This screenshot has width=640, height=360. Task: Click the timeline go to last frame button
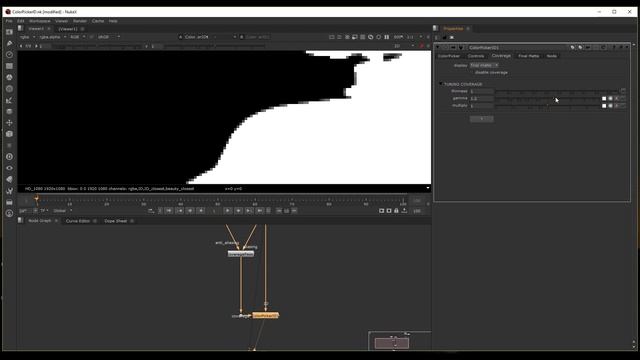pos(260,211)
